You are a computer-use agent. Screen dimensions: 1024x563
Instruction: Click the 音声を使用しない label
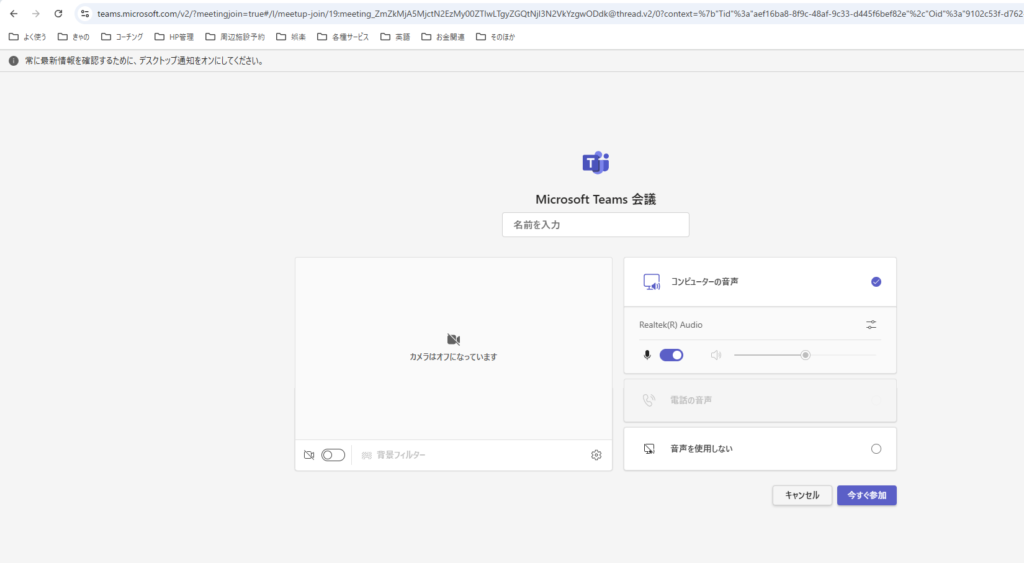click(x=701, y=449)
